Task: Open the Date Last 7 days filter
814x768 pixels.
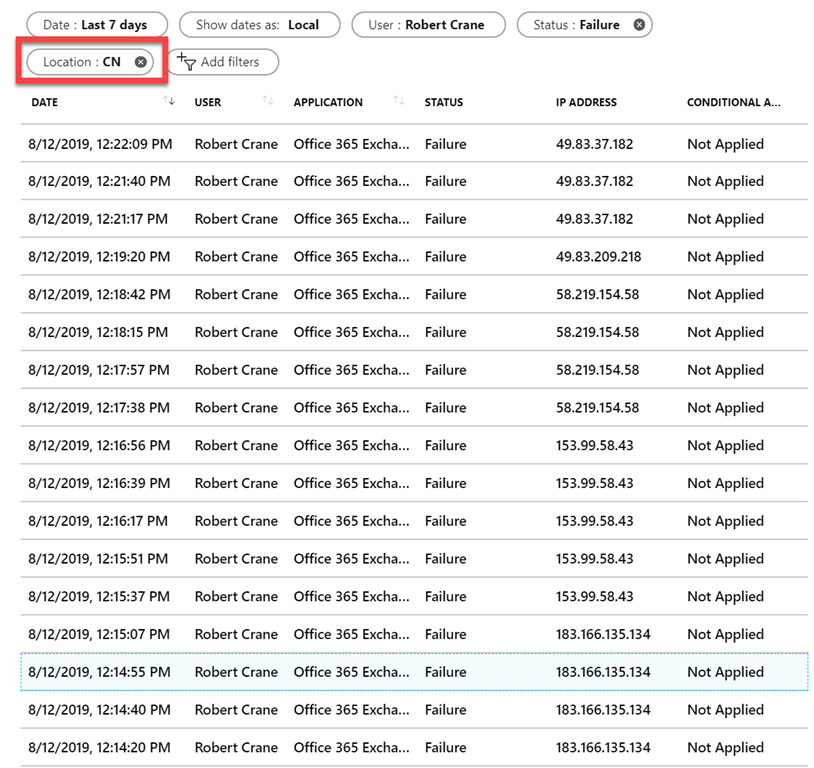Action: (x=96, y=25)
